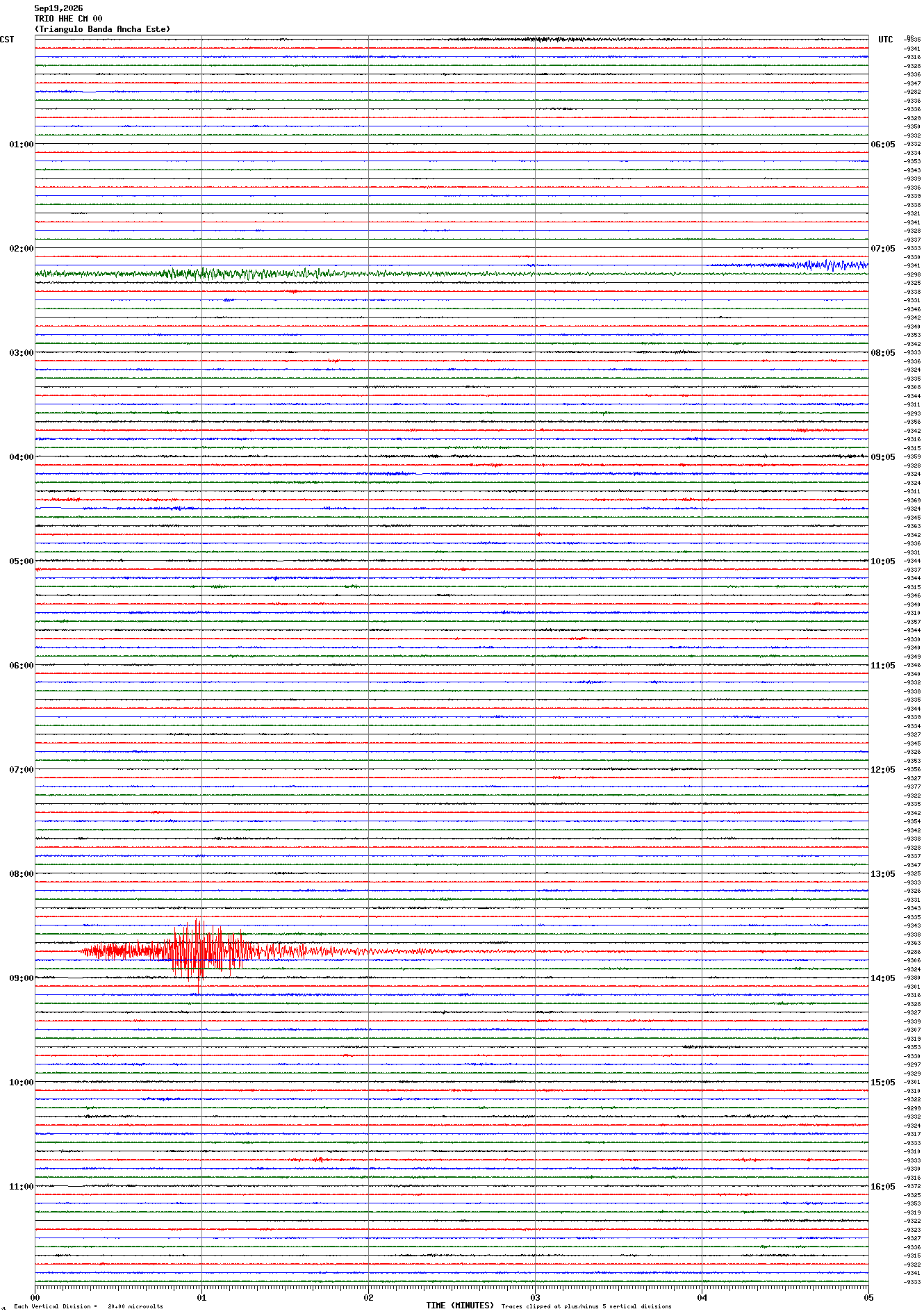Click the 06:05 UTC time label
Image resolution: width=924 pixels, height=1316 pixels.
point(883,145)
